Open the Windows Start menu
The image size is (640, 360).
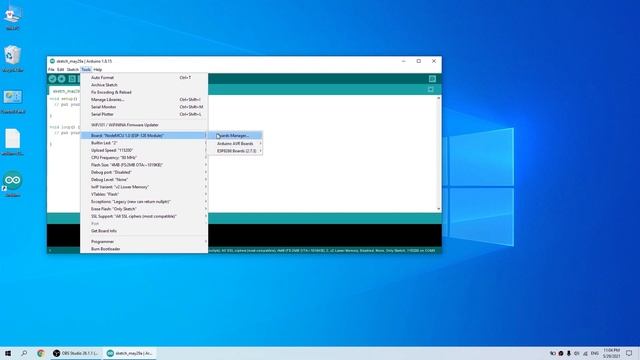tap(8, 353)
